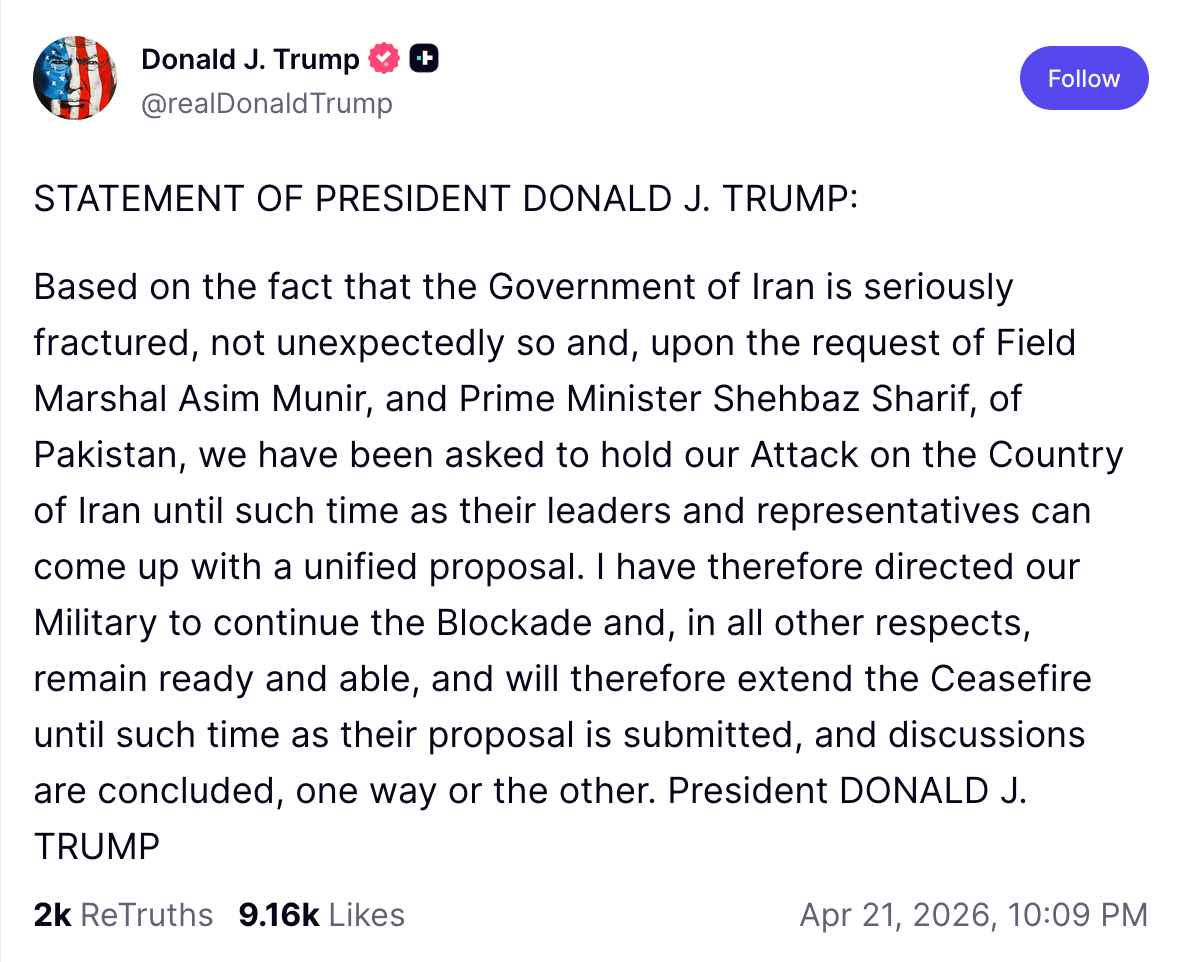Follow the realDonaldTrump account

click(x=1084, y=78)
